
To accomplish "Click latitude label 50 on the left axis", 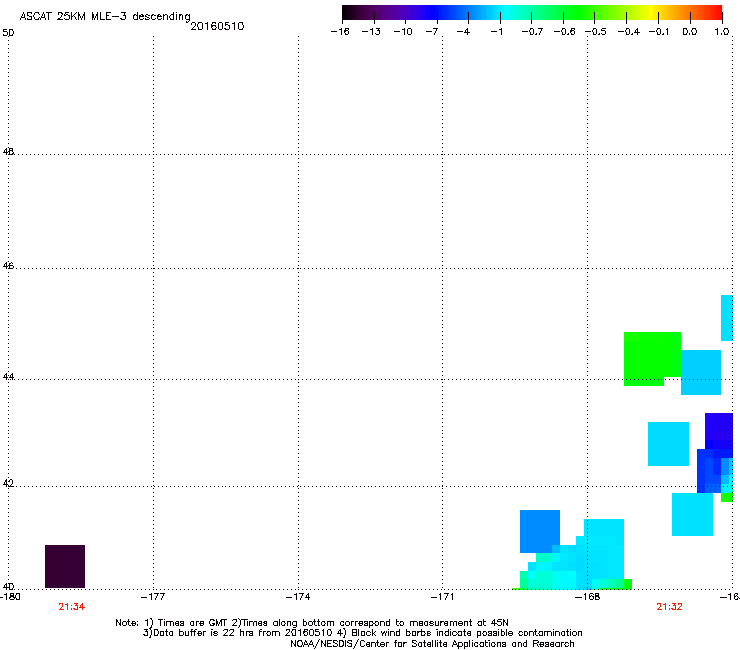I will (x=8, y=33).
